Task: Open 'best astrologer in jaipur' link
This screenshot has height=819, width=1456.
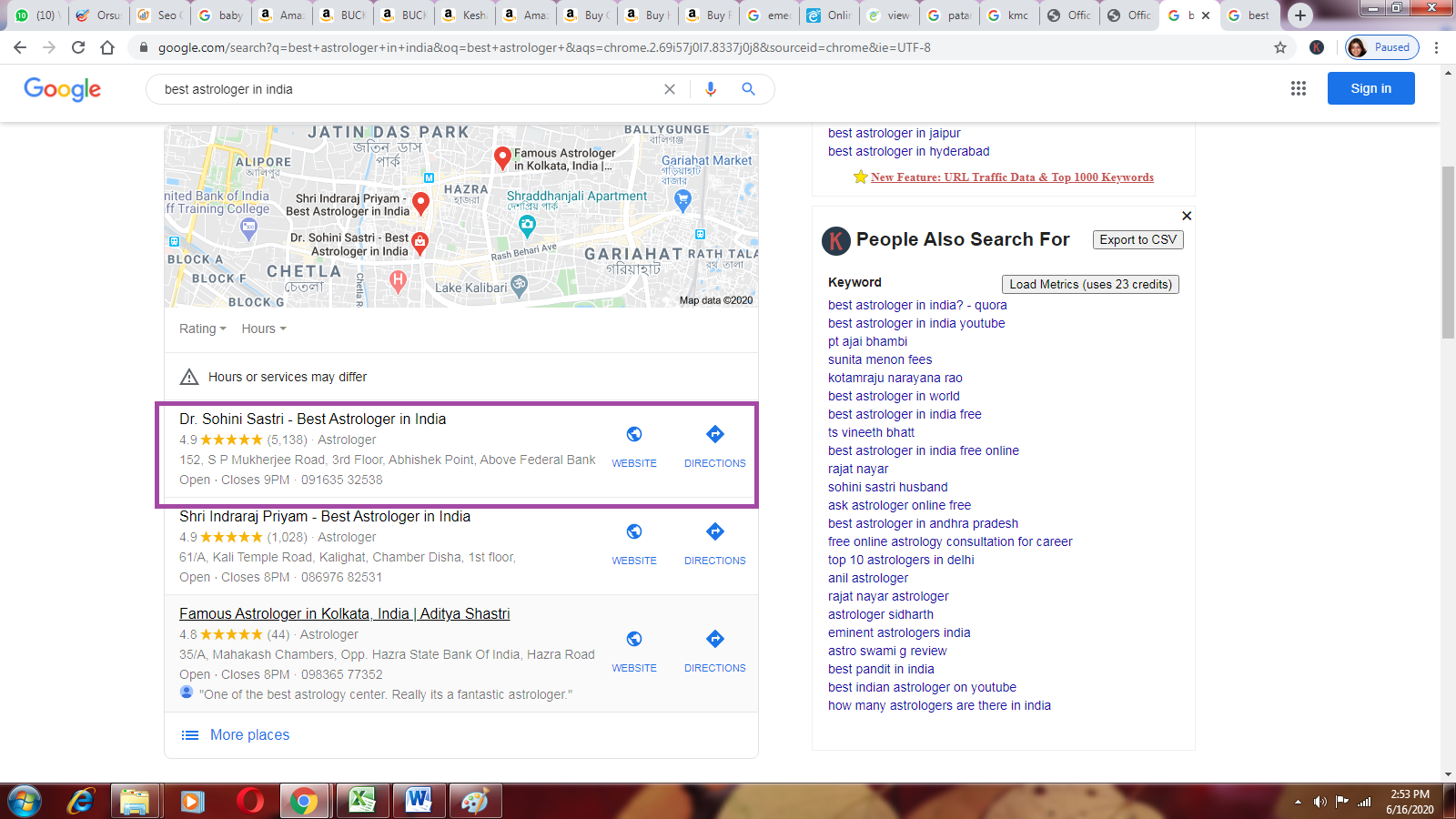Action: pos(894,133)
